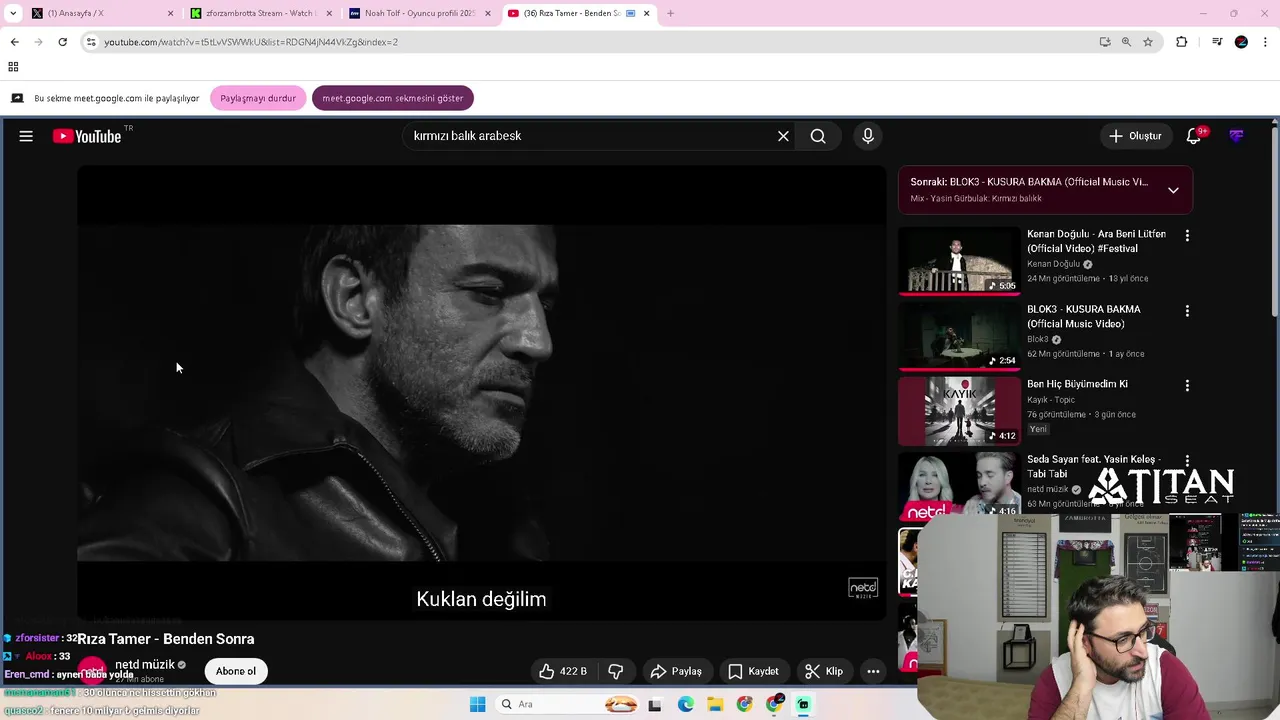Viewport: 1280px width, 720px height.
Task: Dislike the Rıza Tamer video
Action: (616, 671)
